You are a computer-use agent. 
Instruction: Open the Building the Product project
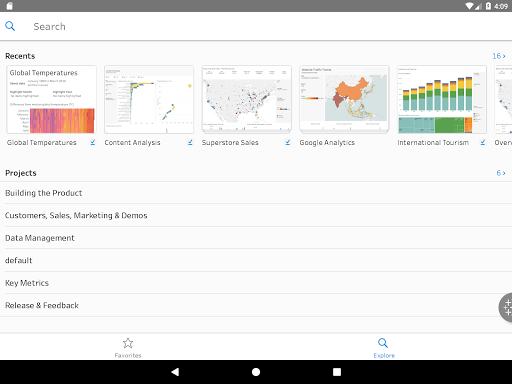(x=256, y=193)
